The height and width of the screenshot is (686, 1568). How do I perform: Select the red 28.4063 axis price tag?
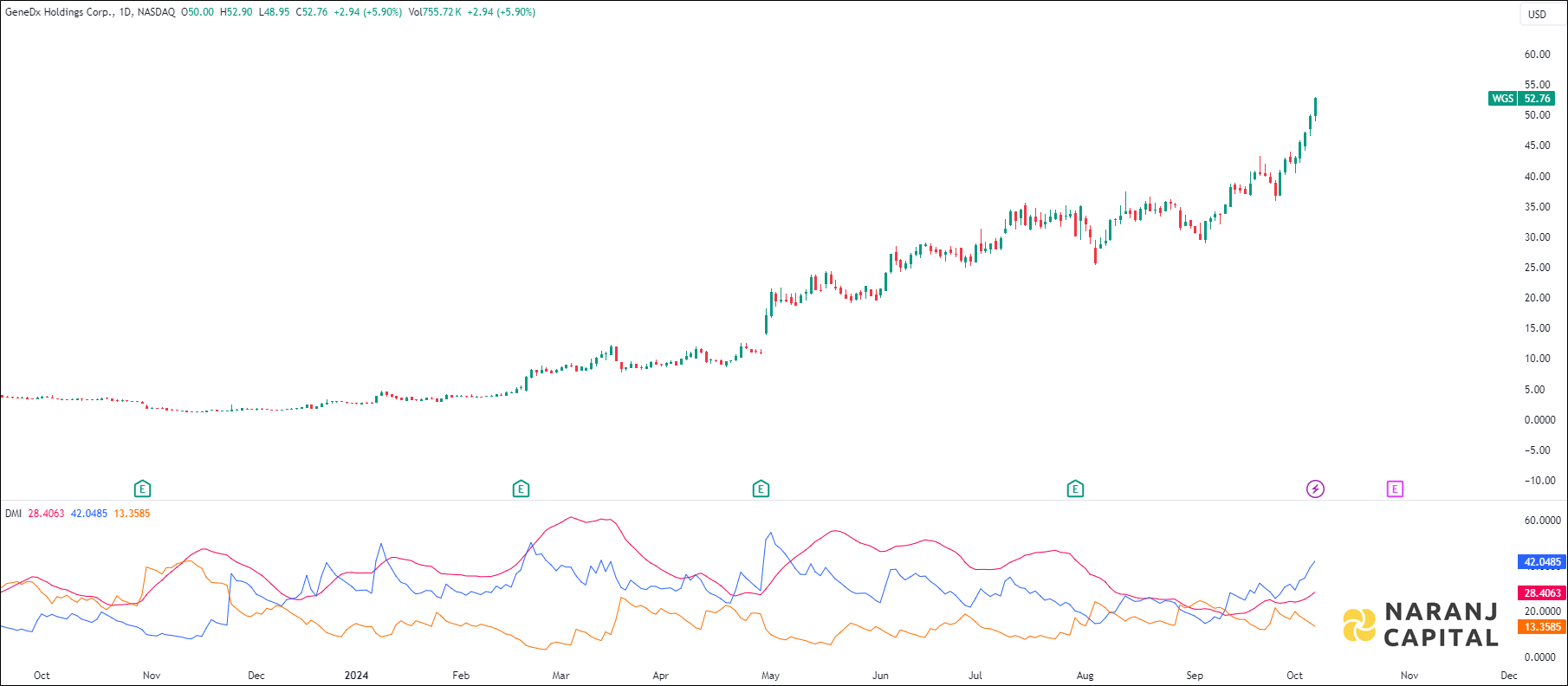1542,593
